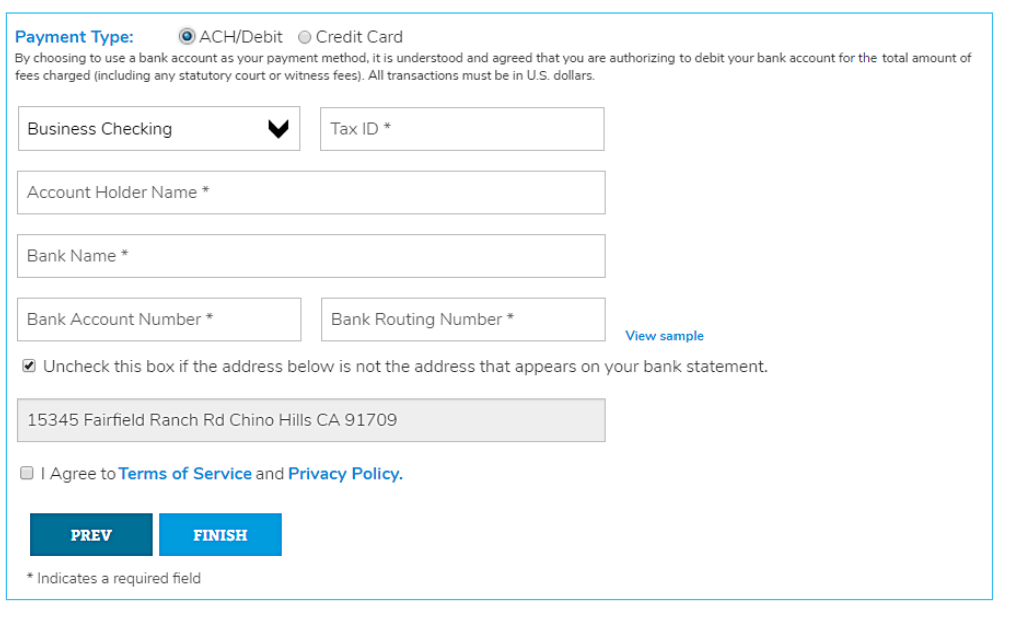Click the Chino Hills address field

tap(311, 420)
